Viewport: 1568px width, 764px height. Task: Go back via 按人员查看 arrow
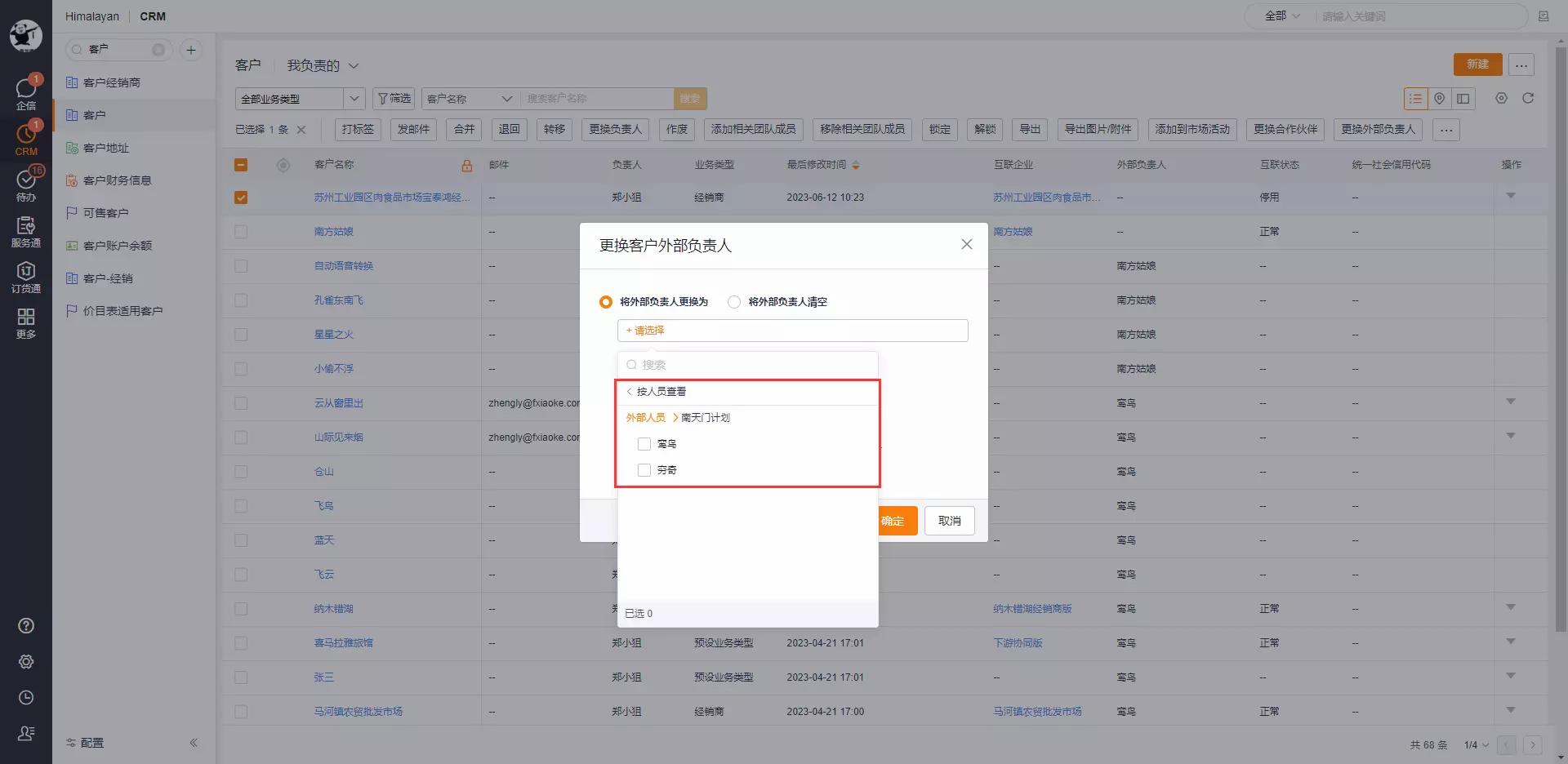click(x=630, y=392)
